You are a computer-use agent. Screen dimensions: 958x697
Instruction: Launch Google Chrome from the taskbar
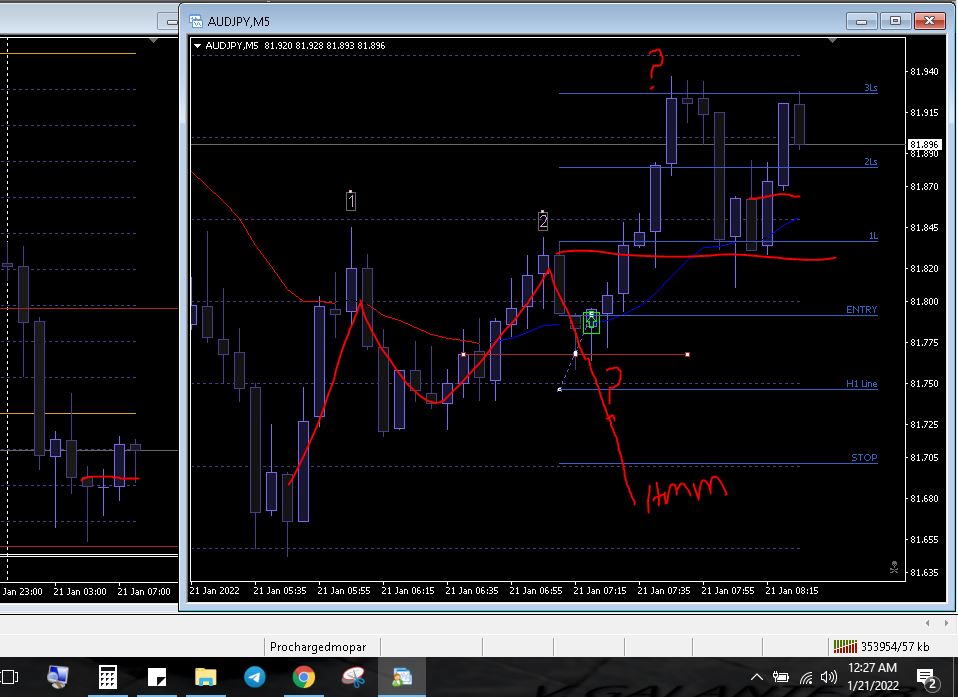(x=304, y=677)
